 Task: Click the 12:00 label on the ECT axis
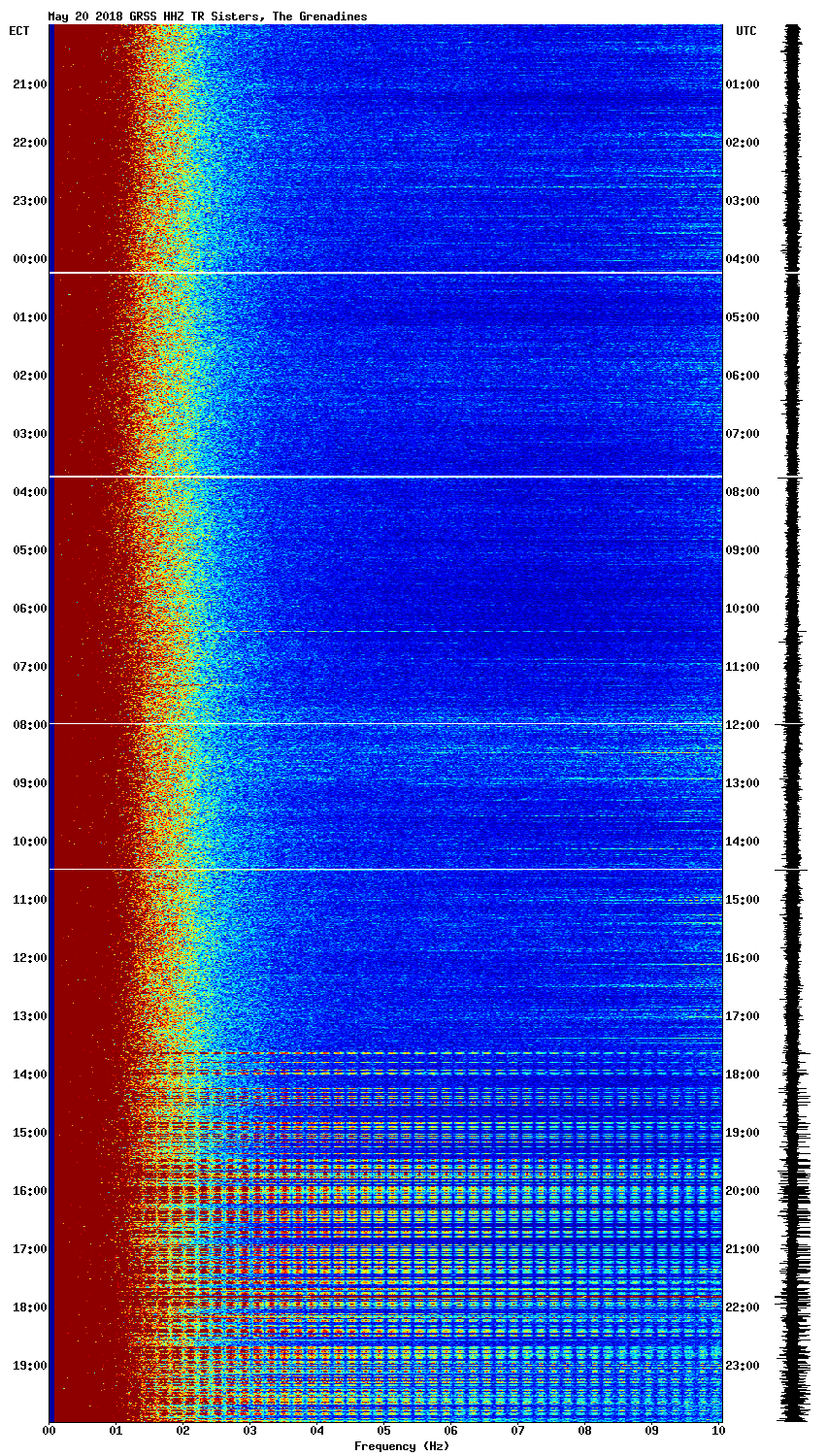tap(29, 958)
